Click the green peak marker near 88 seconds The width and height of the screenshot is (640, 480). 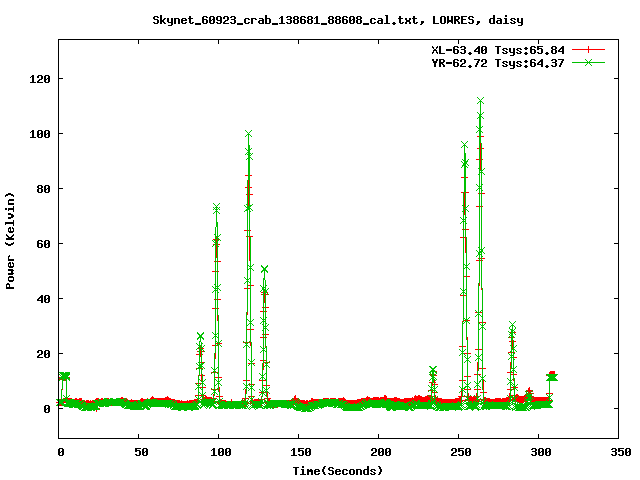[200, 336]
